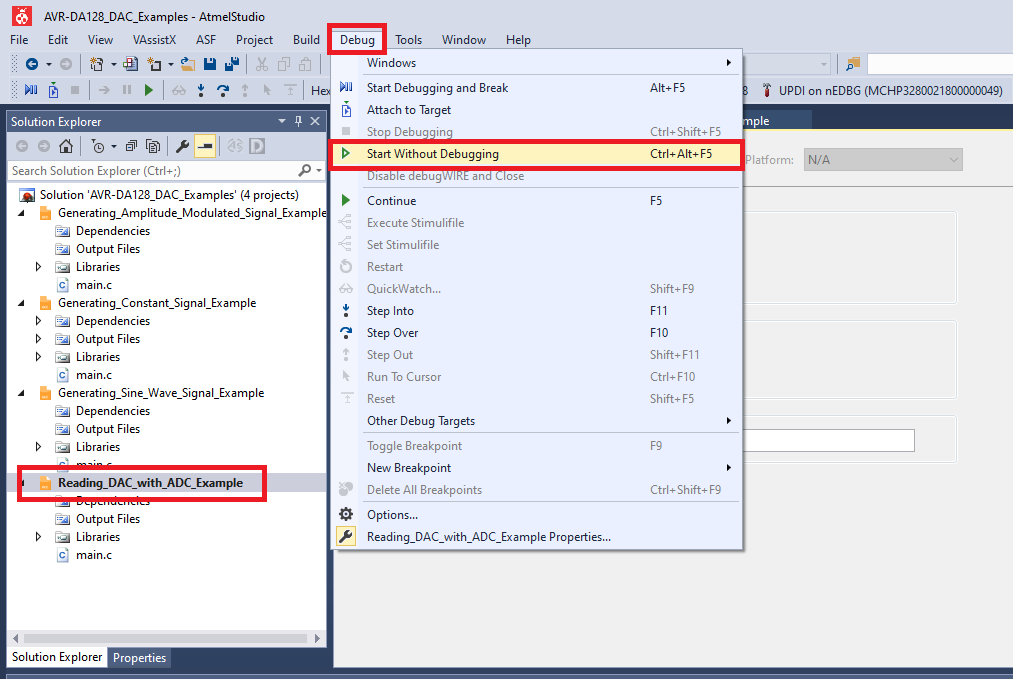Click the Open File folder toolbar icon

(188, 64)
